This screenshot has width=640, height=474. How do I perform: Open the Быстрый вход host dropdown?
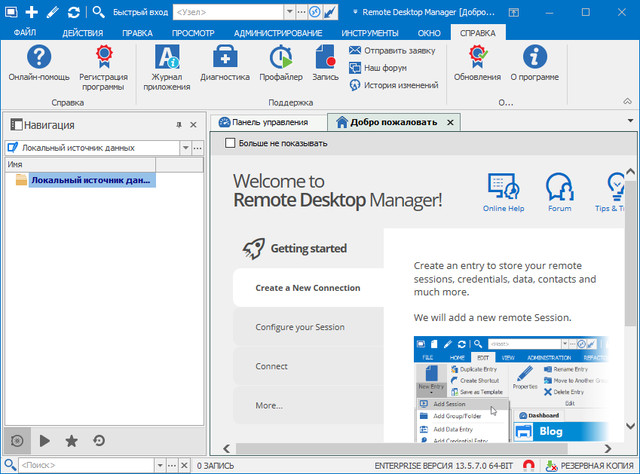tap(289, 12)
